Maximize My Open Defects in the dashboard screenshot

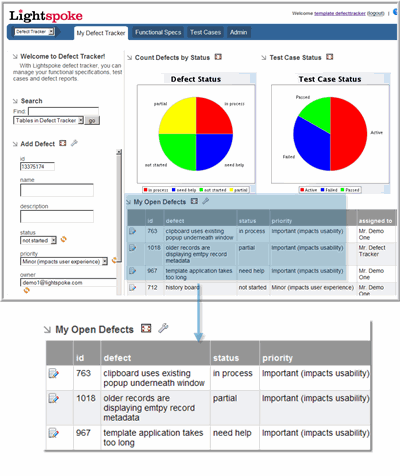(194, 201)
